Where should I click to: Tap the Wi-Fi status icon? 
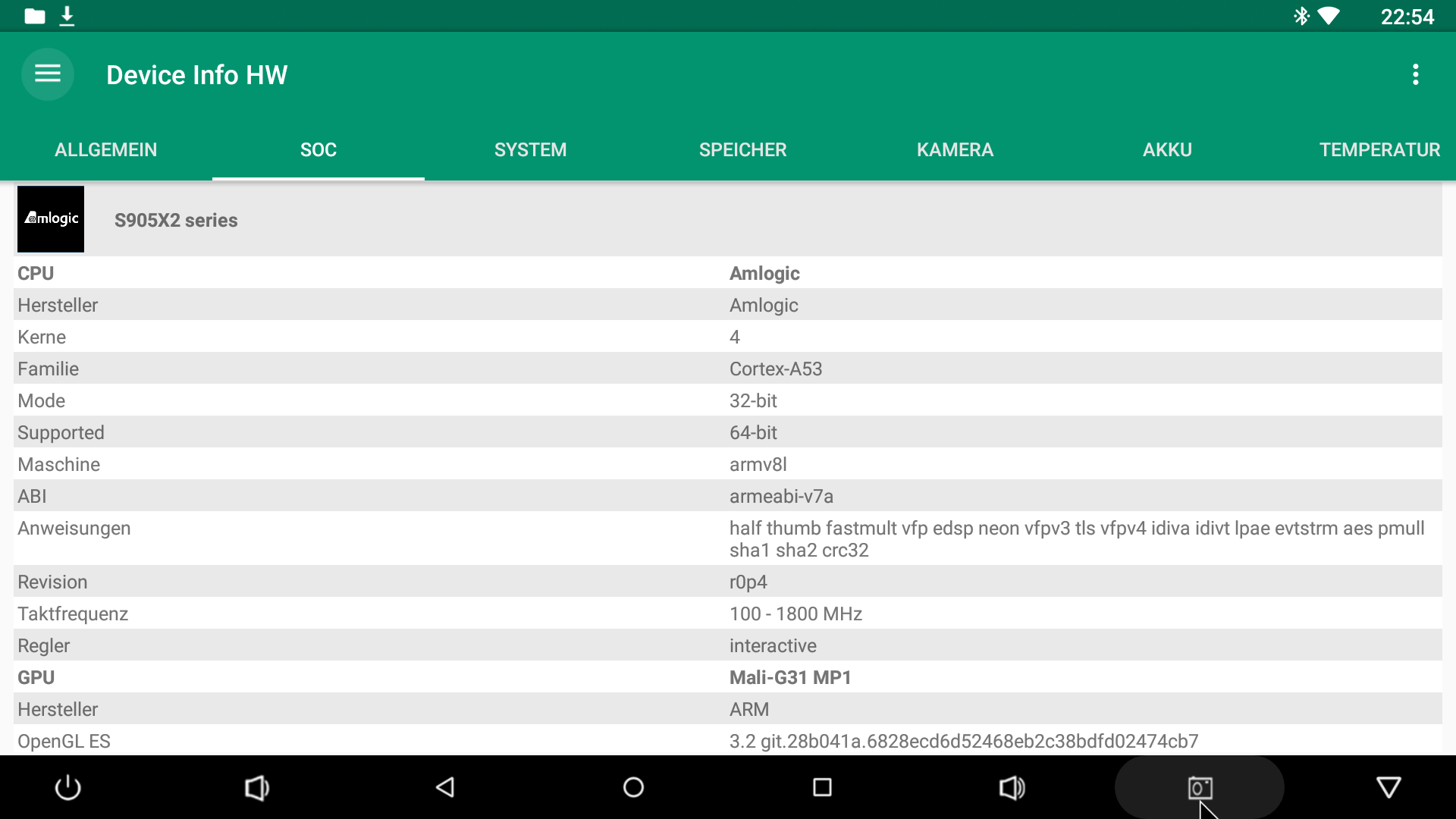click(1329, 16)
